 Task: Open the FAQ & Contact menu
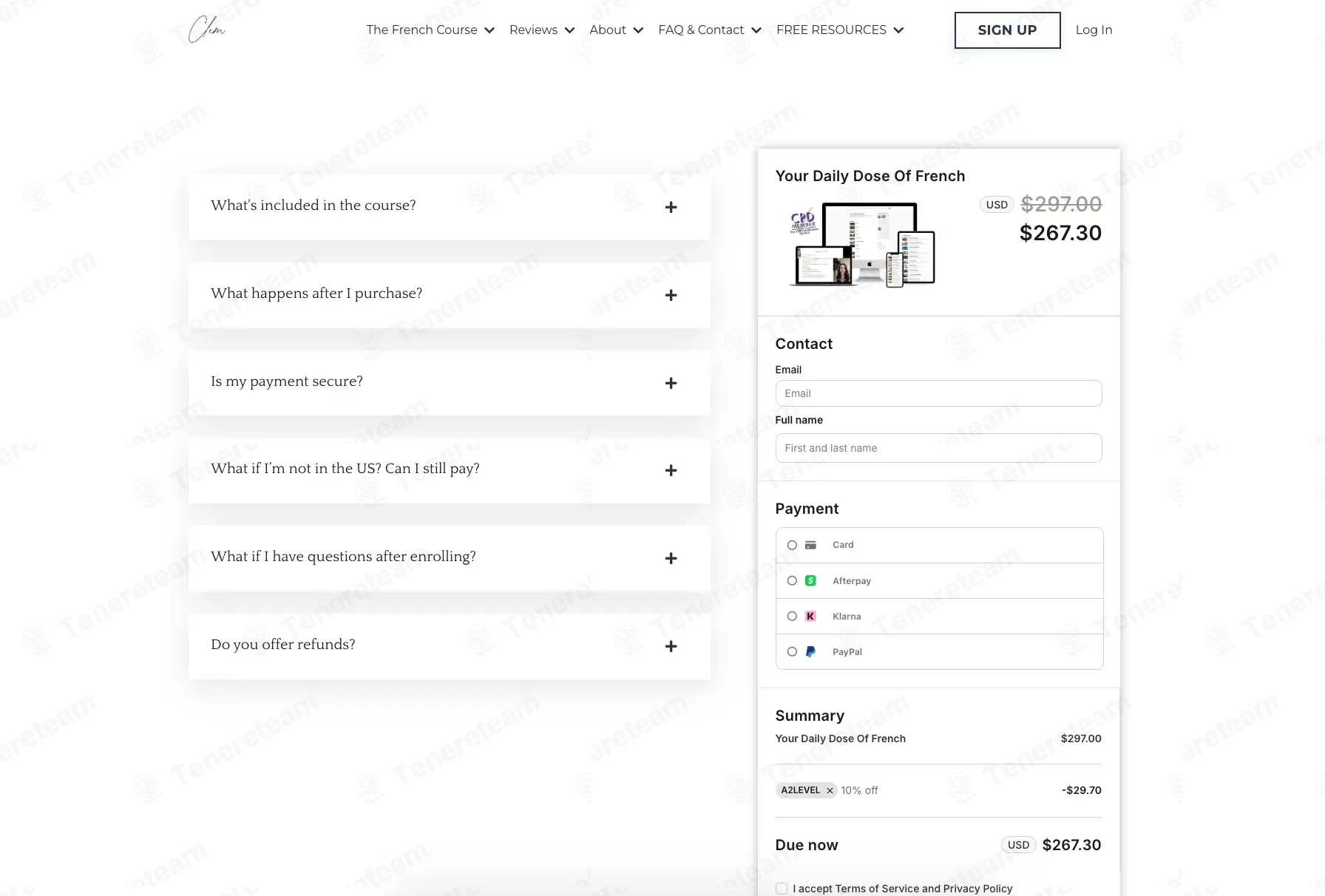click(710, 30)
